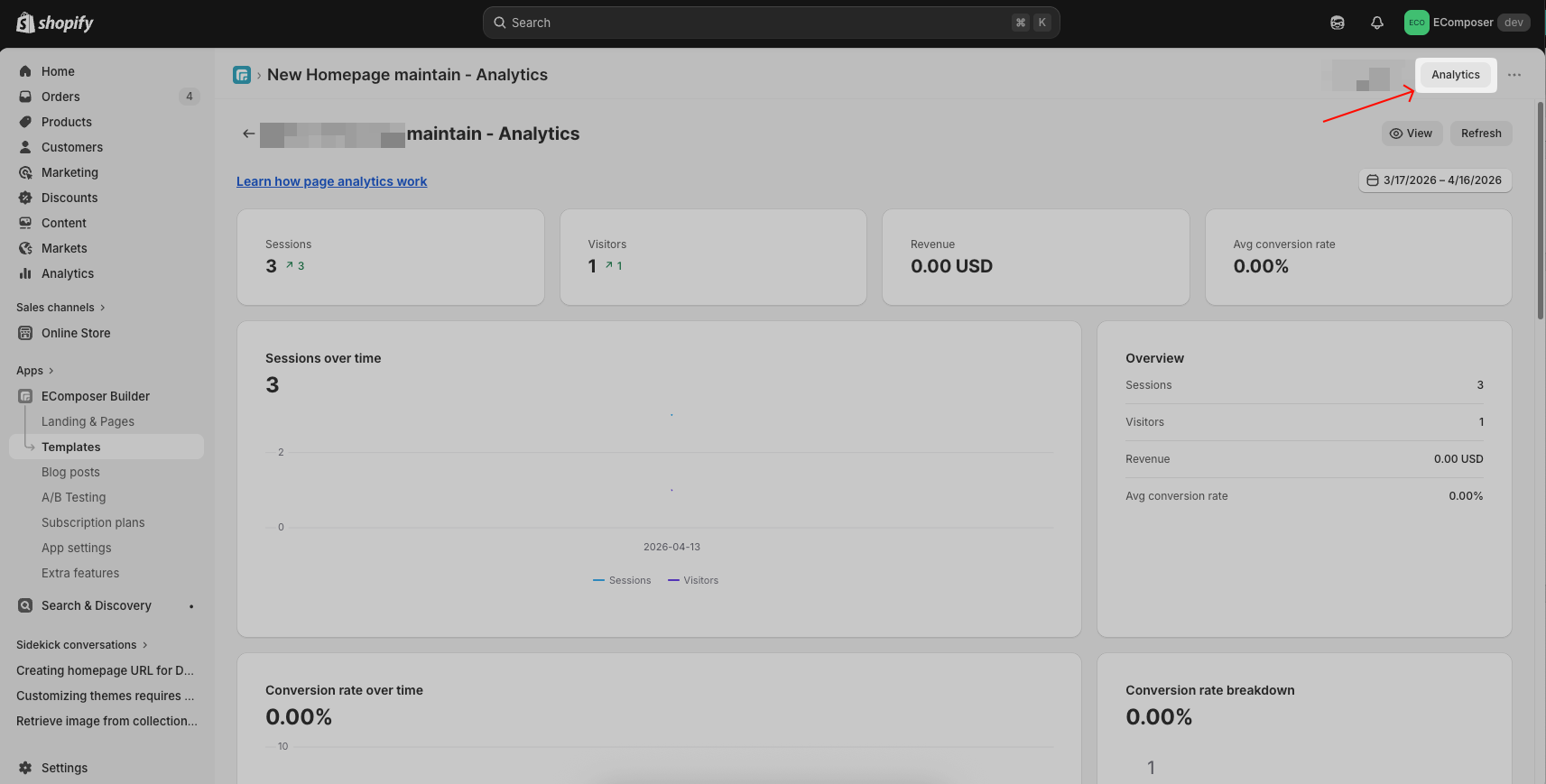Screen dimensions: 1546x784
Task: Open the Sidekick assistant icon
Action: pos(1337,23)
